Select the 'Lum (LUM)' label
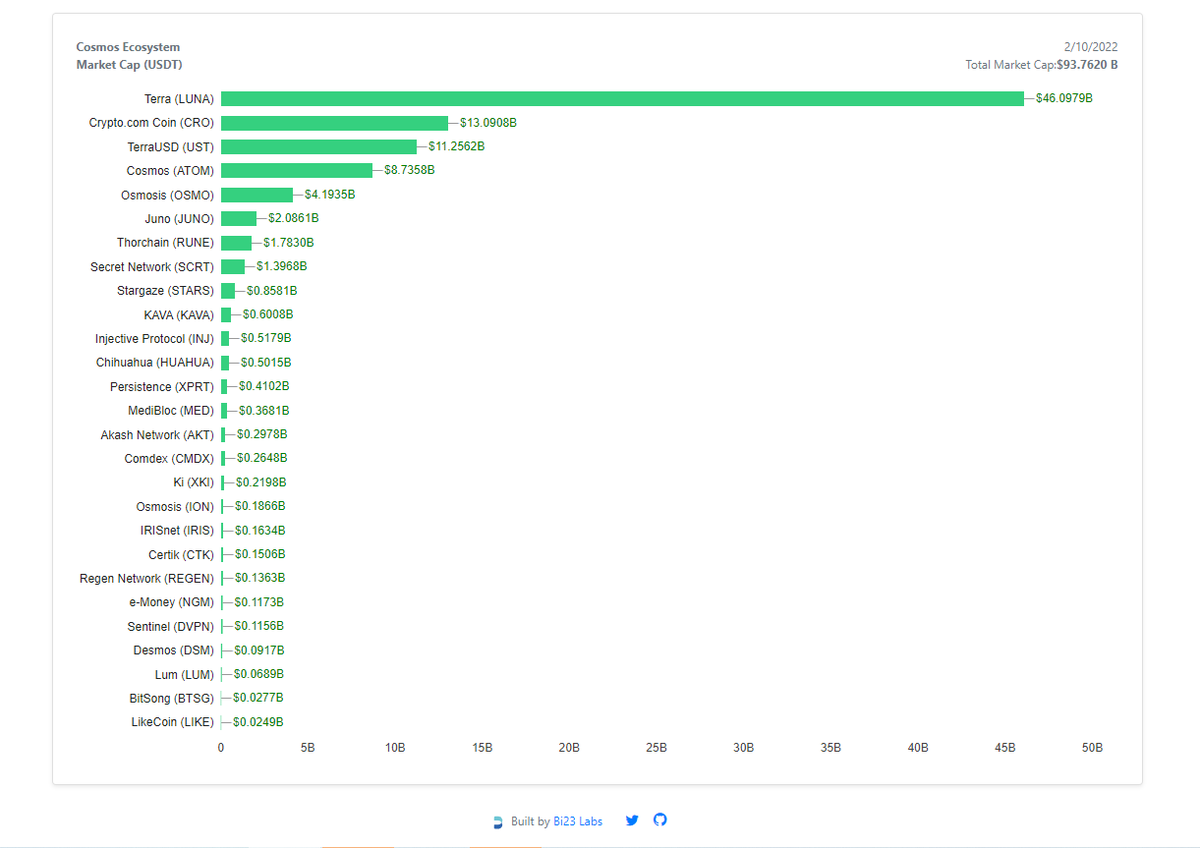This screenshot has height=848, width=1200. coord(184,675)
